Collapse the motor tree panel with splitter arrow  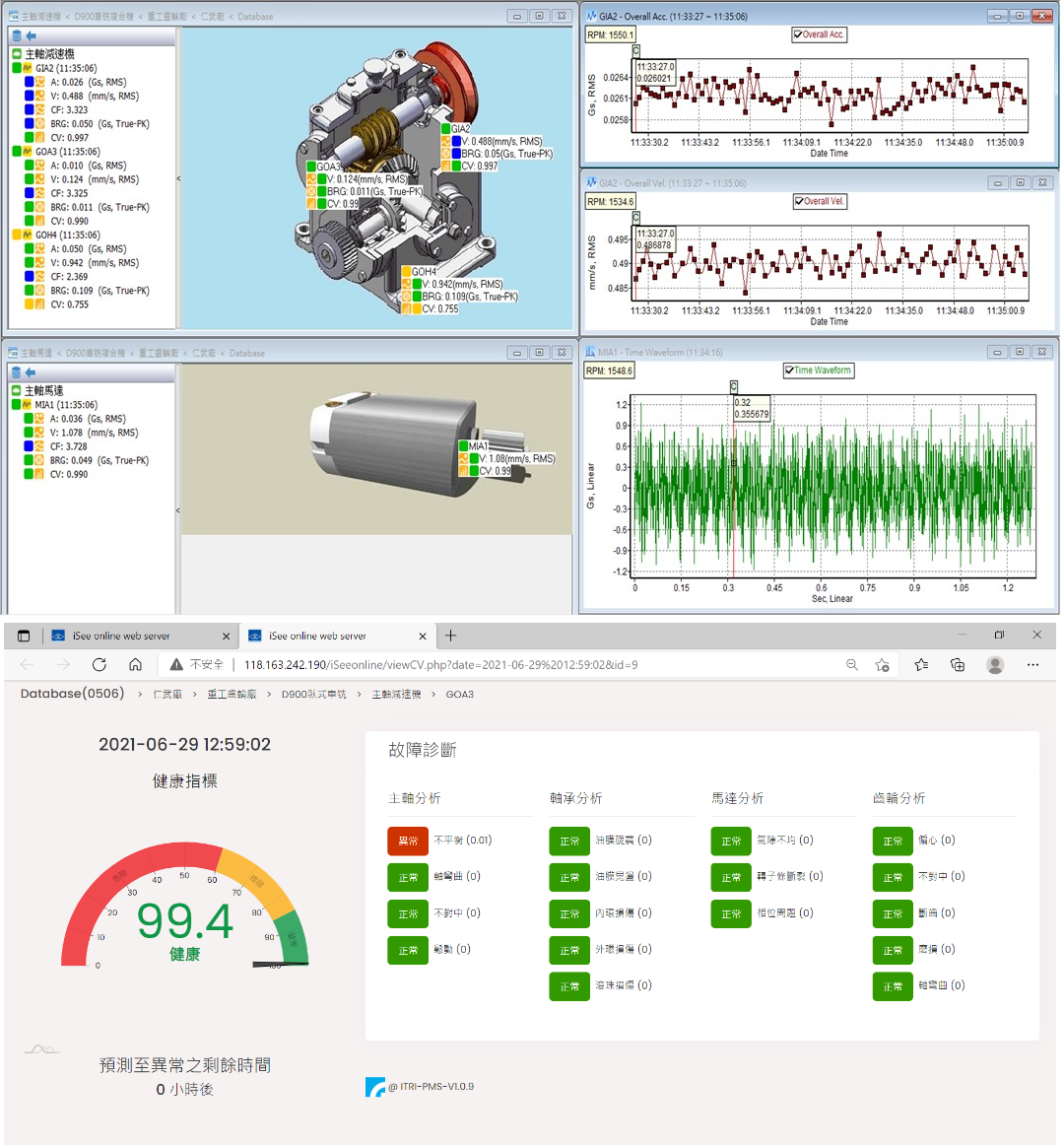click(178, 510)
